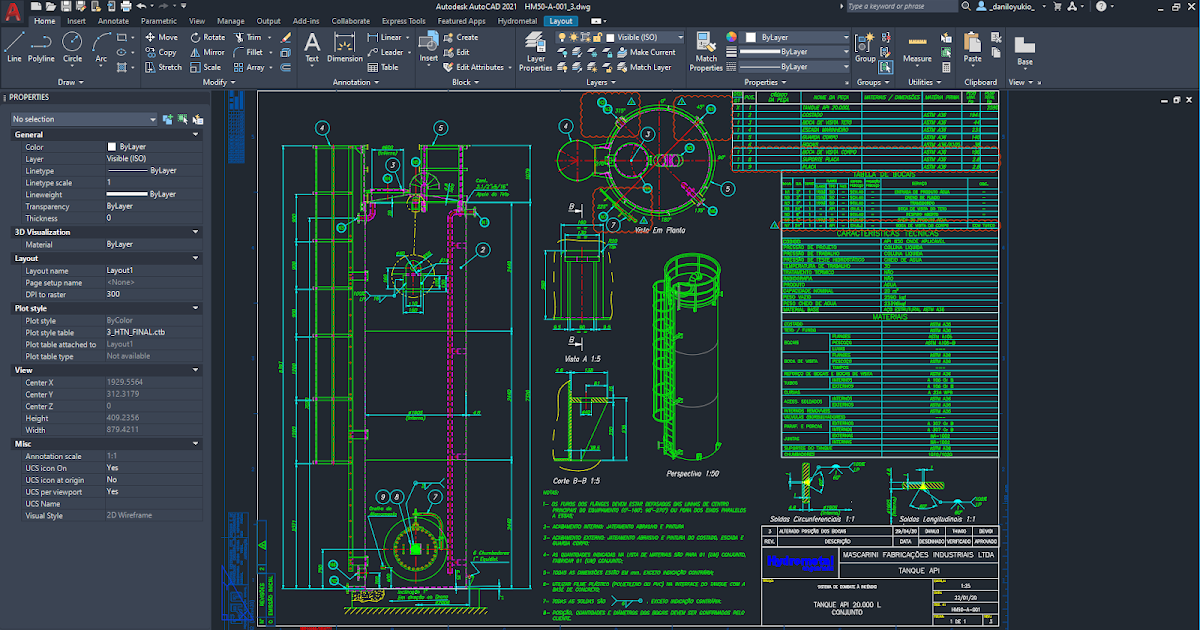Toggle the layer freeze icon in Layers panel

573,37
